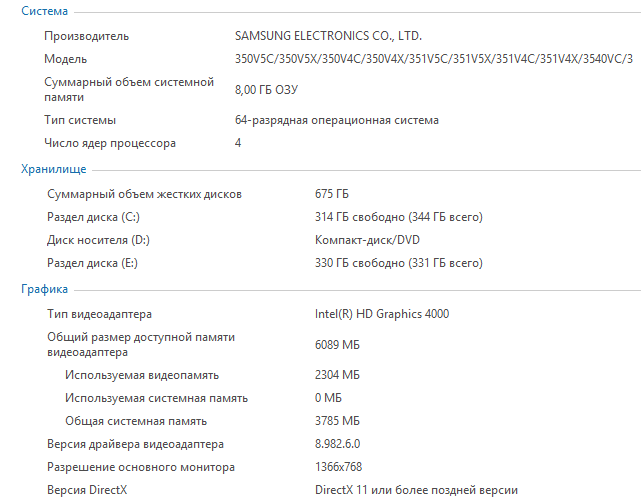Select the 8,00 ГБ ОЗУ value
Screen dimensions: 642x503
(266, 90)
